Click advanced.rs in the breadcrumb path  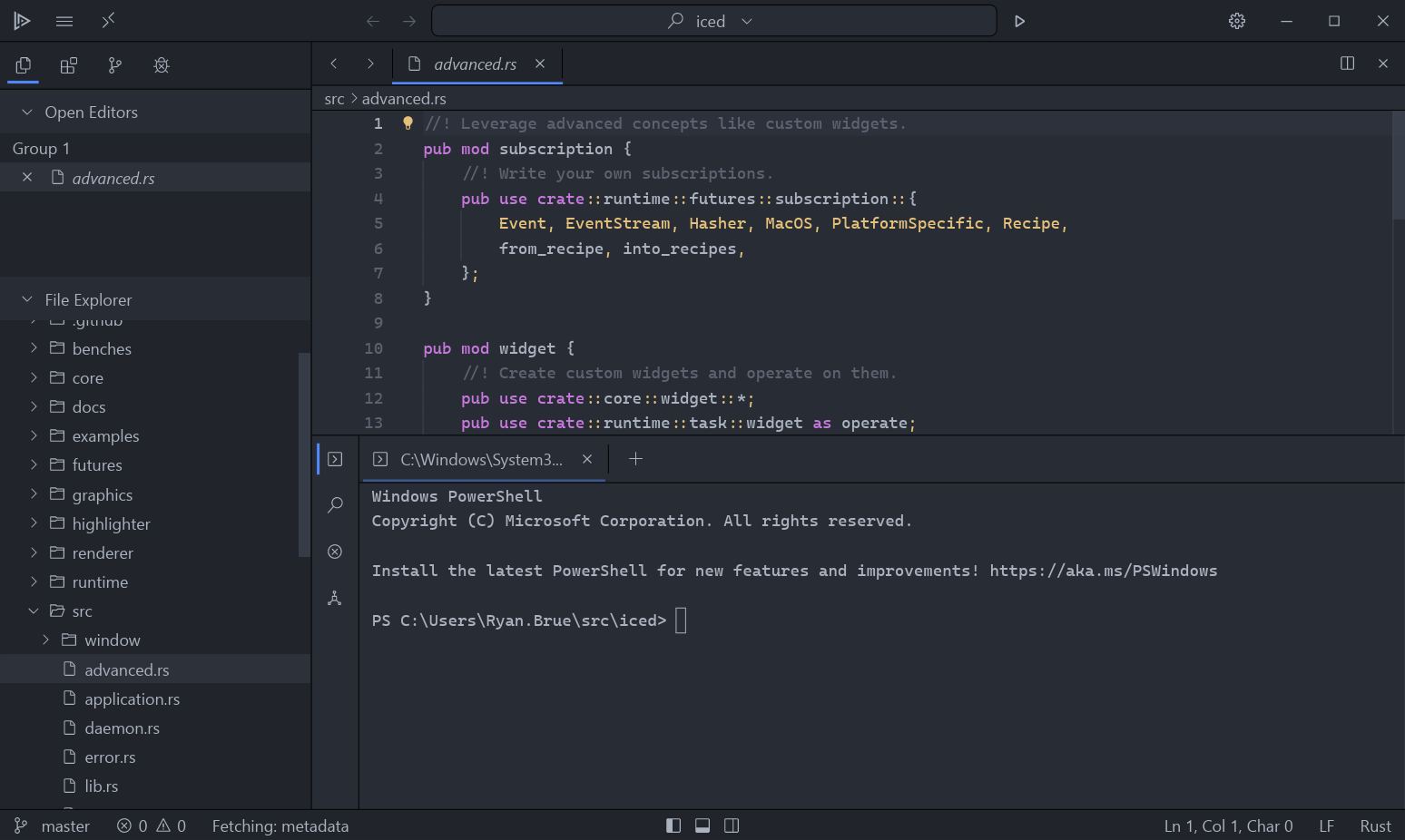404,98
